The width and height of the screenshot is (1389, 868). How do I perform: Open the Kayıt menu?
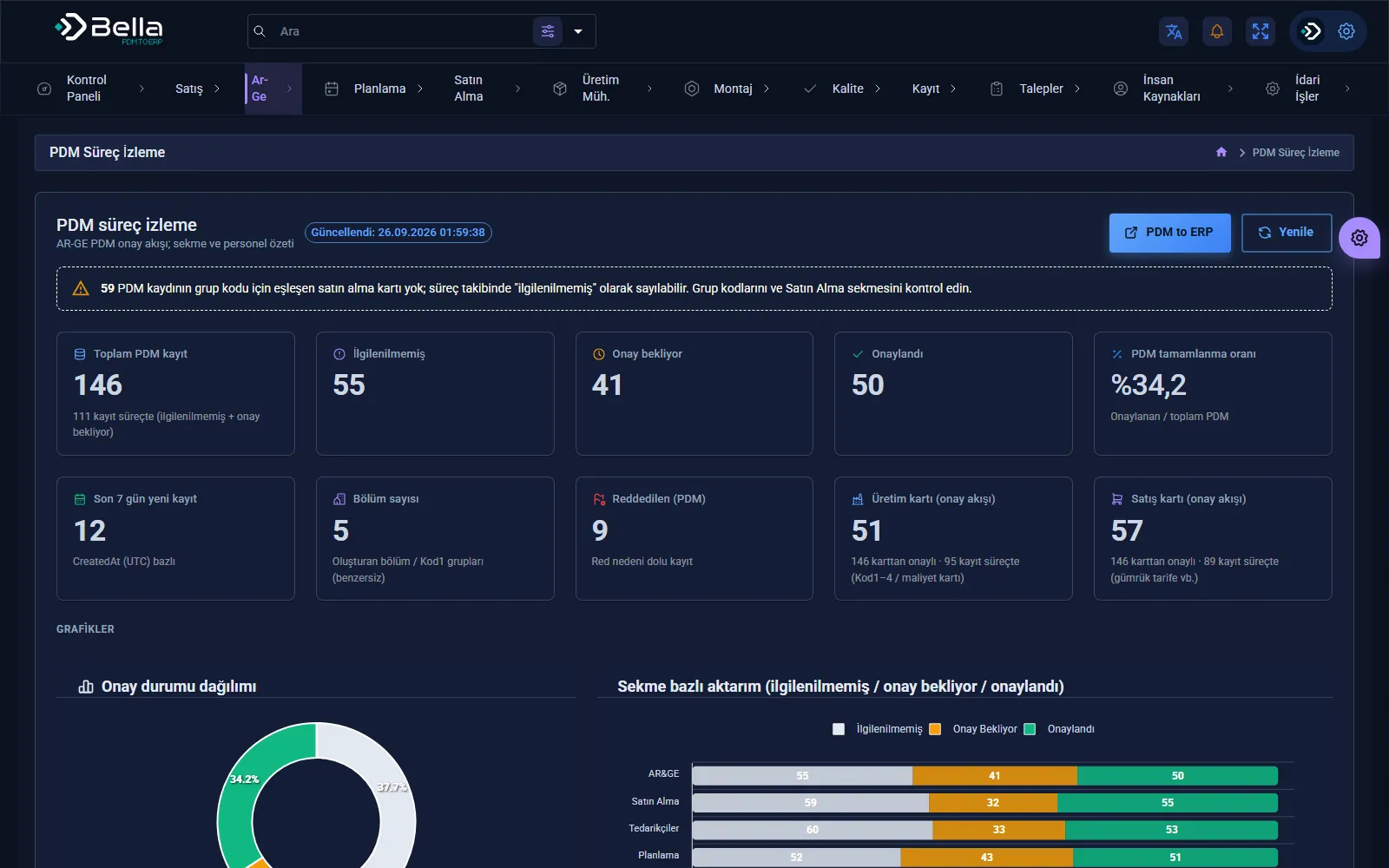coord(934,89)
